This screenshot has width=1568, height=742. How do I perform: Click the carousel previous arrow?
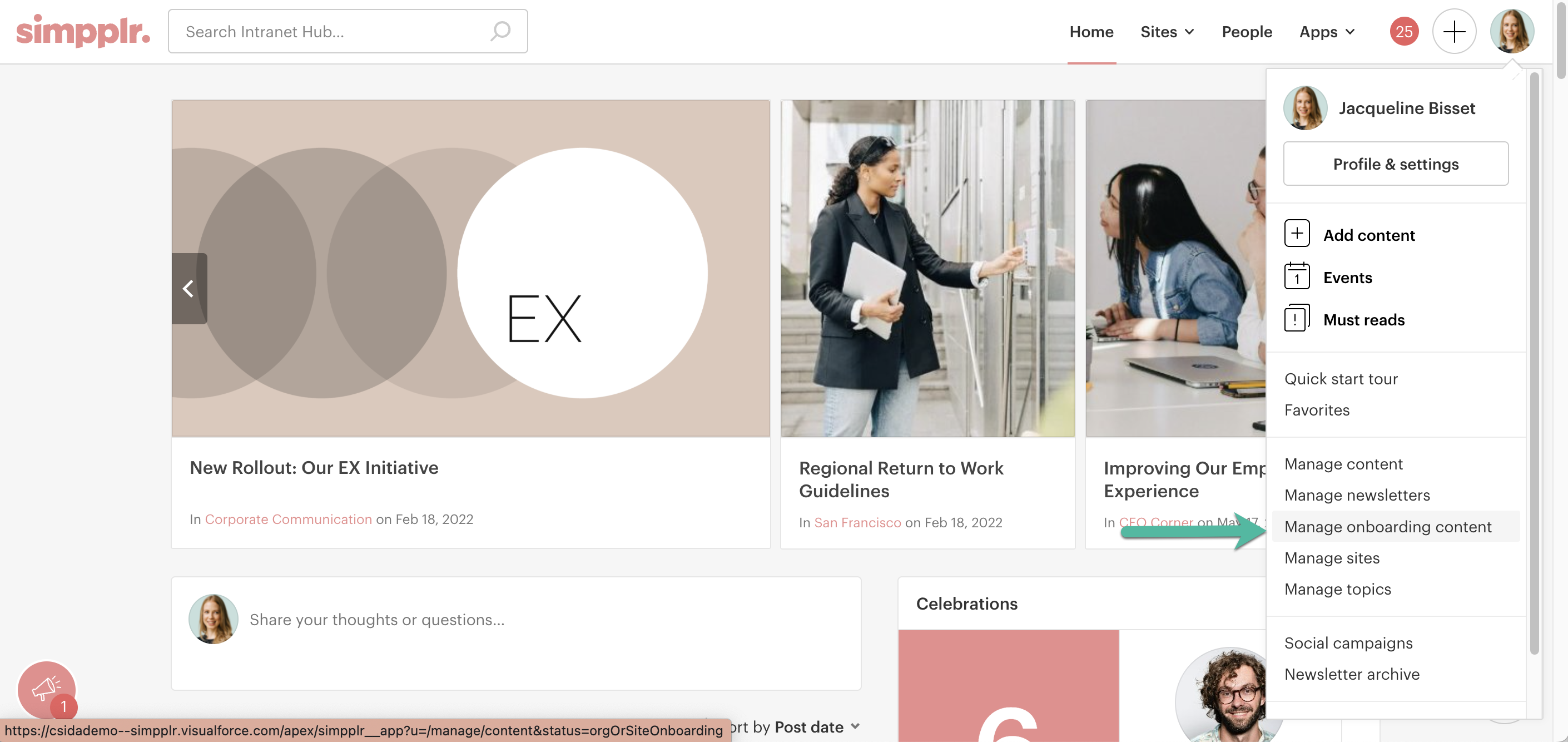[188, 288]
